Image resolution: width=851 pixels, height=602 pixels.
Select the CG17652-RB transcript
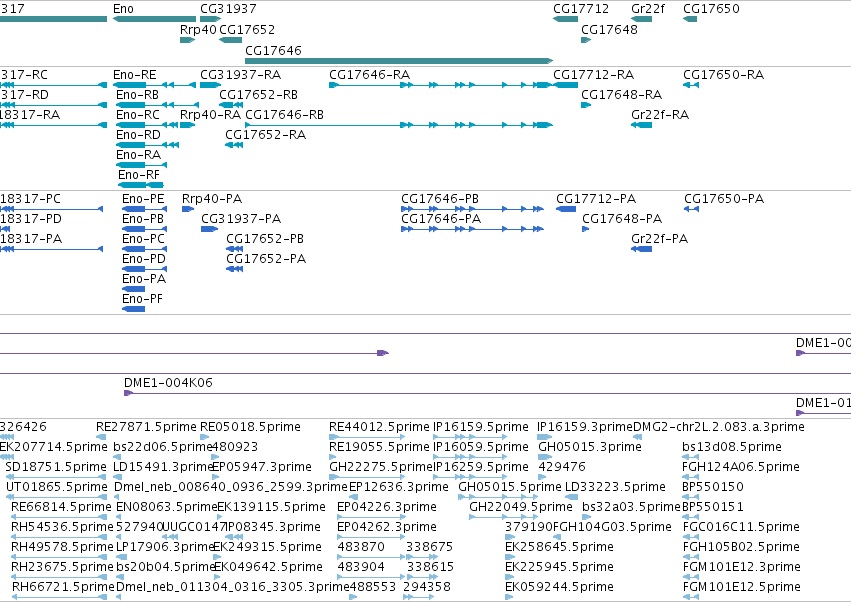[231, 105]
